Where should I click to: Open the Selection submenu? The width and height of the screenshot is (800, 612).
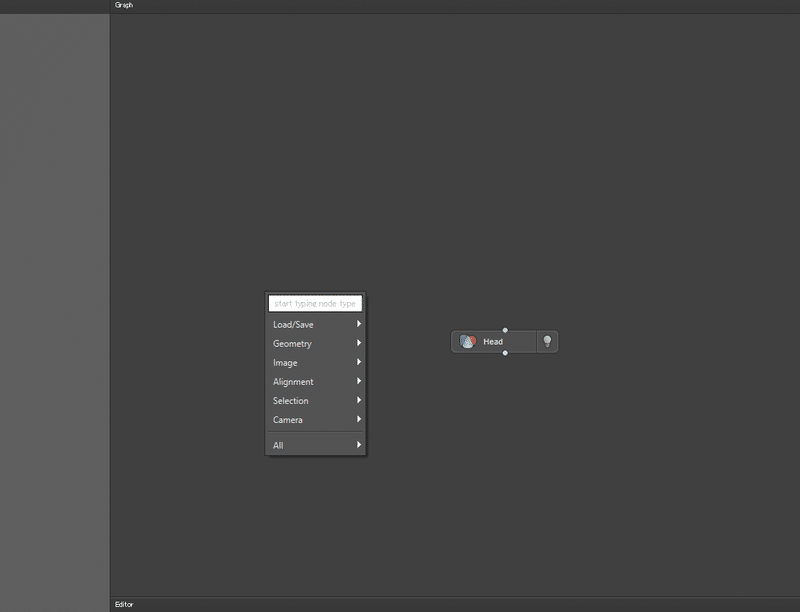point(315,400)
